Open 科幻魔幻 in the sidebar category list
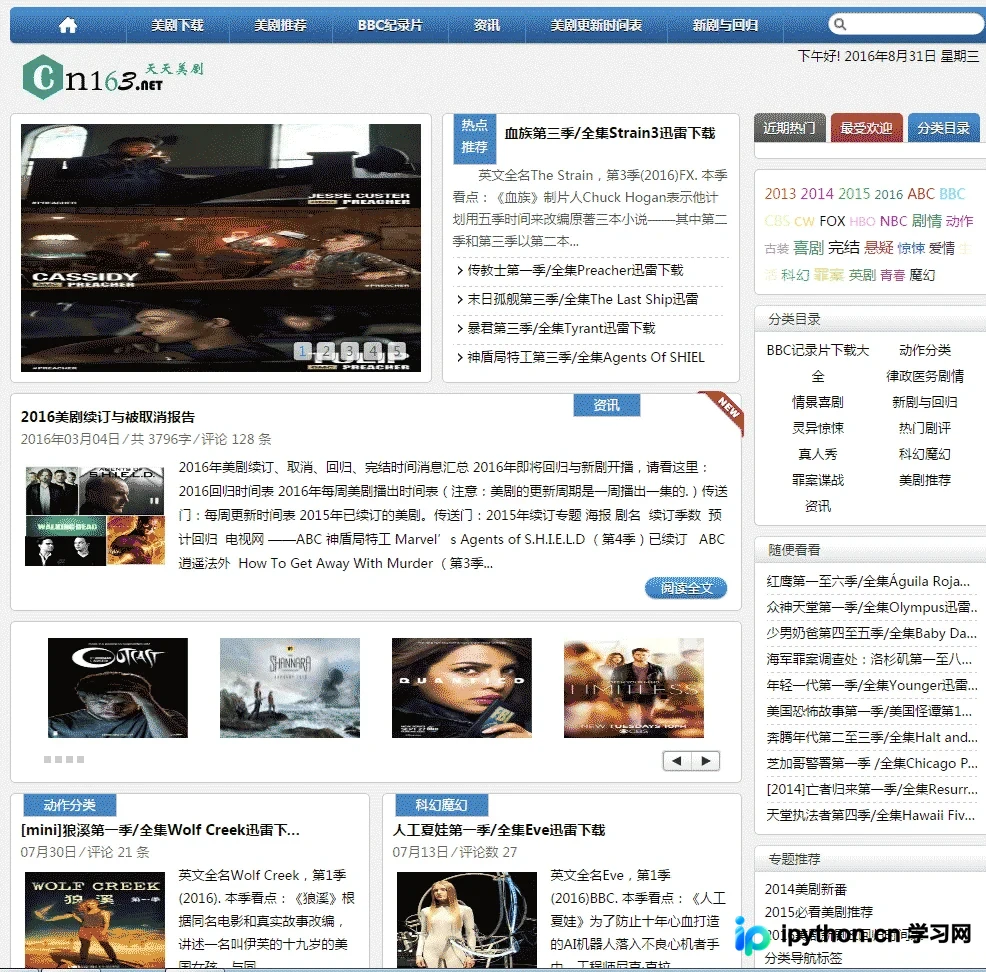This screenshot has height=972, width=986. tap(925, 454)
